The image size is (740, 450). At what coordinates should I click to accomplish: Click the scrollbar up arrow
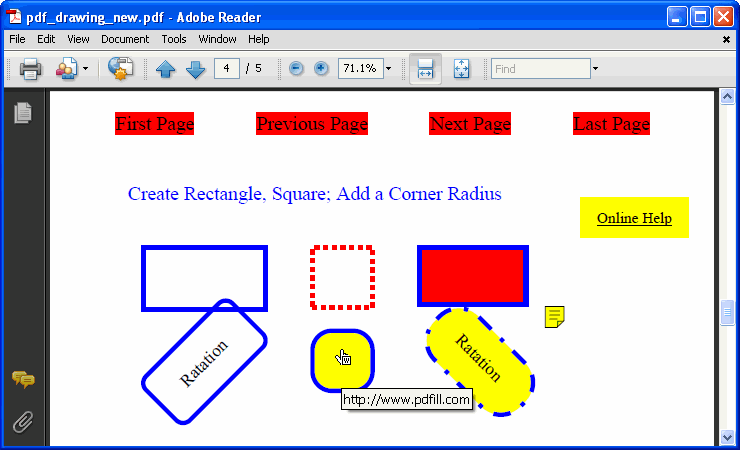click(727, 97)
